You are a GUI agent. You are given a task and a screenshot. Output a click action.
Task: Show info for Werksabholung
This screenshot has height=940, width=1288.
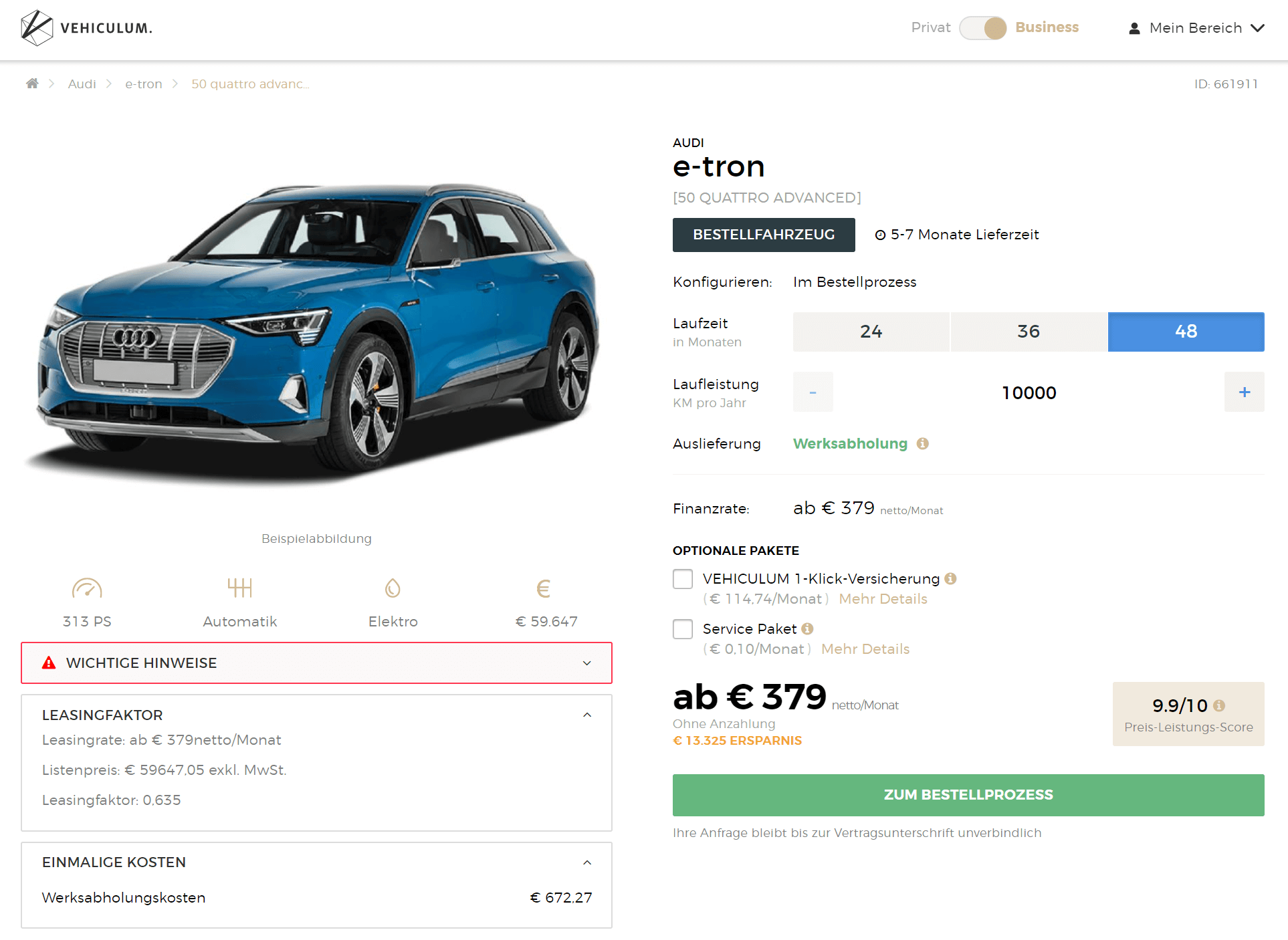click(x=923, y=444)
